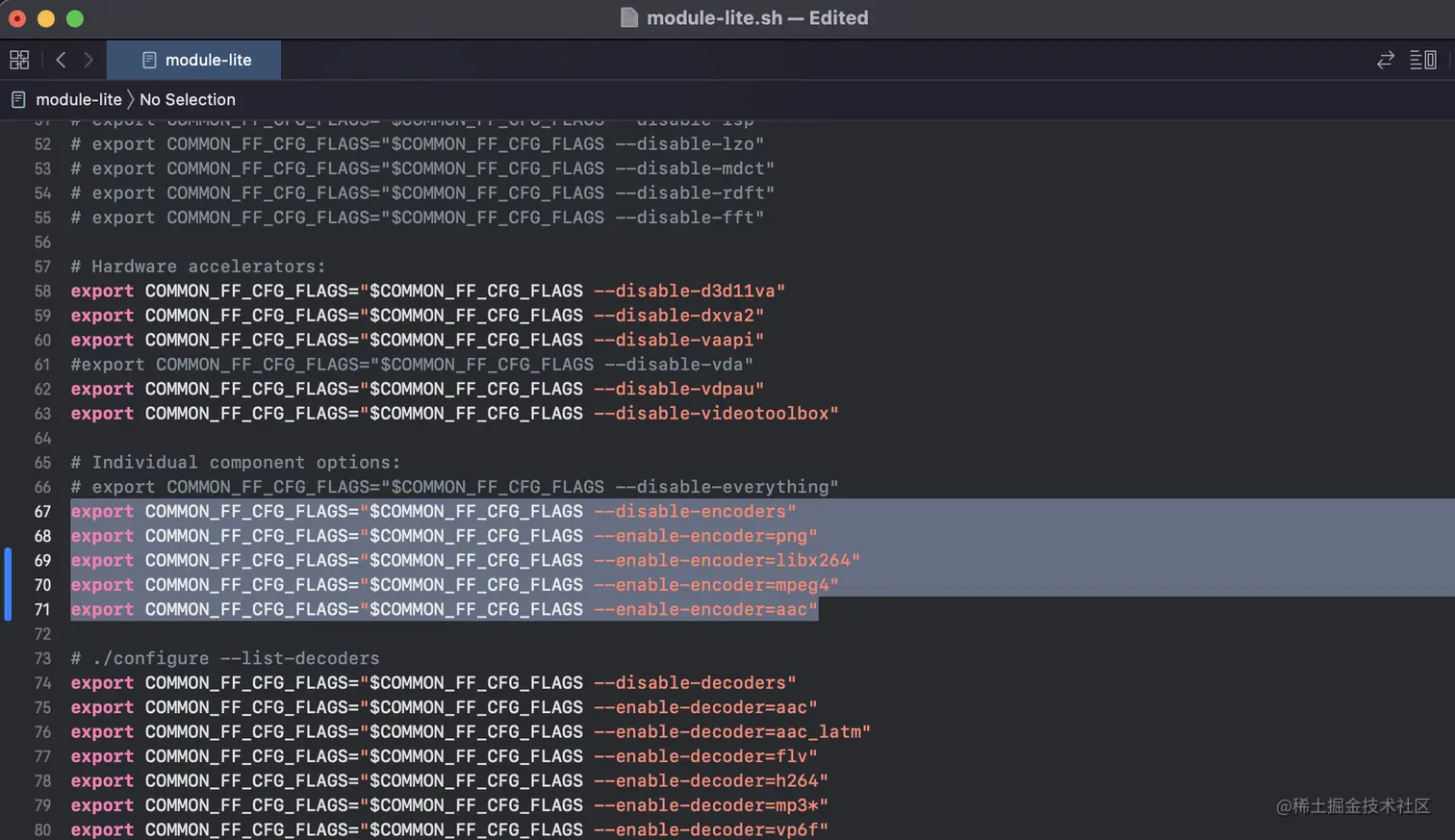The image size is (1455, 840).
Task: Click the --disable-videotoolbox flag
Action: [711, 414]
